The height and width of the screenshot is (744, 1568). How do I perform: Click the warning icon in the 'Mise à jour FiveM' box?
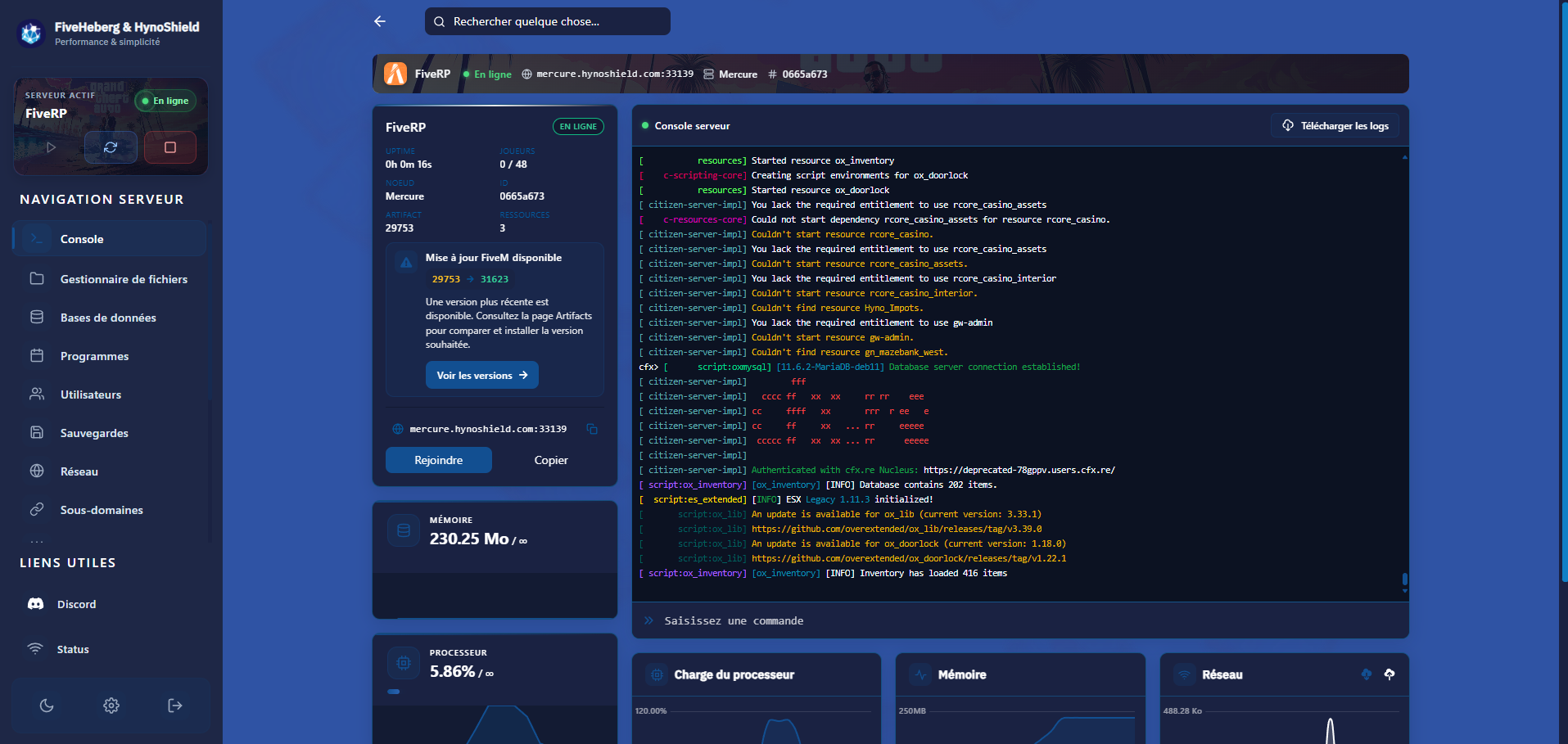point(406,263)
